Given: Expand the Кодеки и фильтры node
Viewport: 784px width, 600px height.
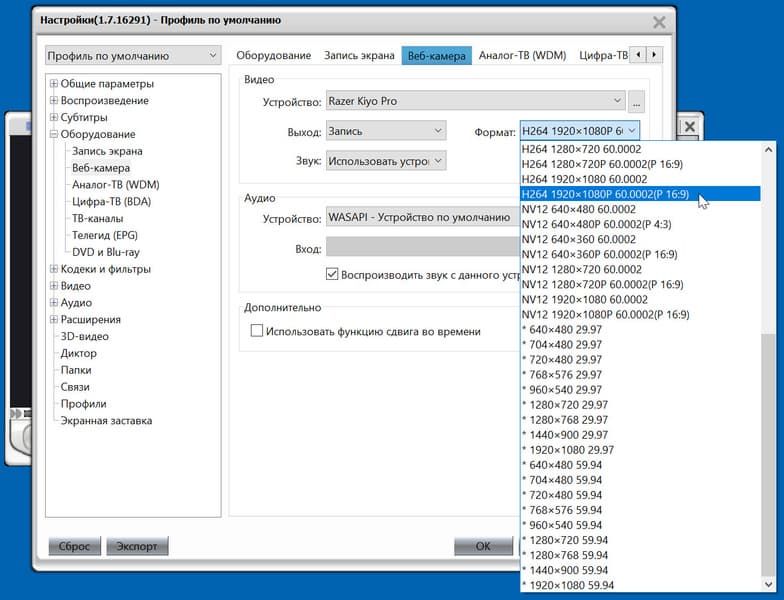Looking at the screenshot, I should point(54,269).
